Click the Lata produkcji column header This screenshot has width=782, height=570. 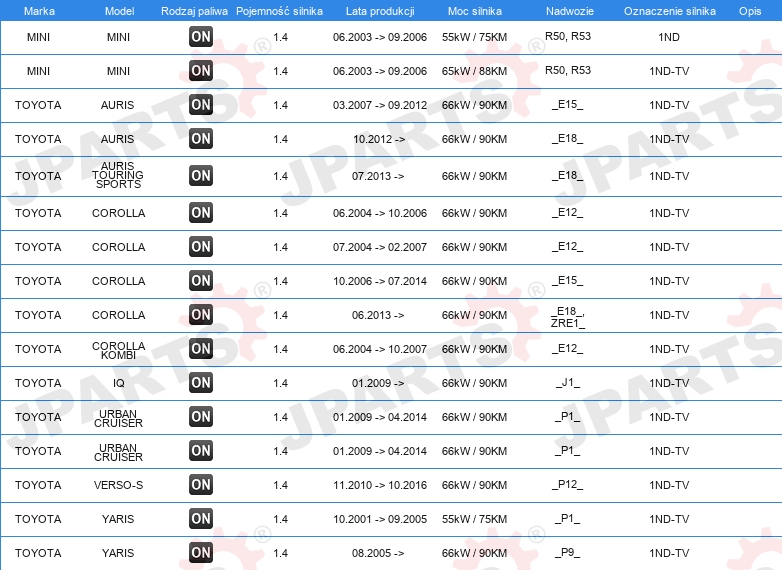[380, 11]
